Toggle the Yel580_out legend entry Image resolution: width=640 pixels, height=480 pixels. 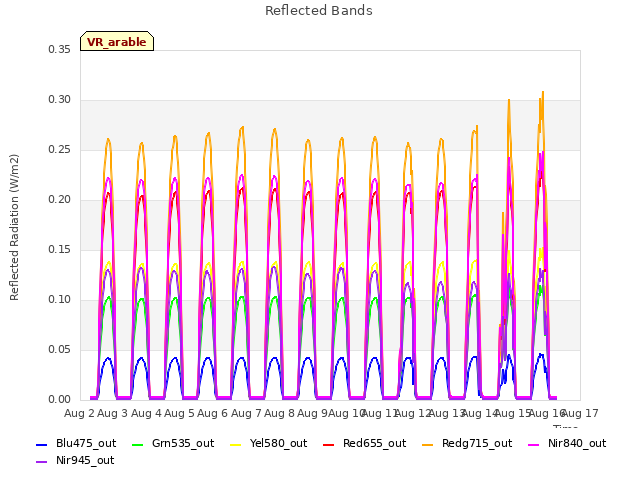point(269,443)
